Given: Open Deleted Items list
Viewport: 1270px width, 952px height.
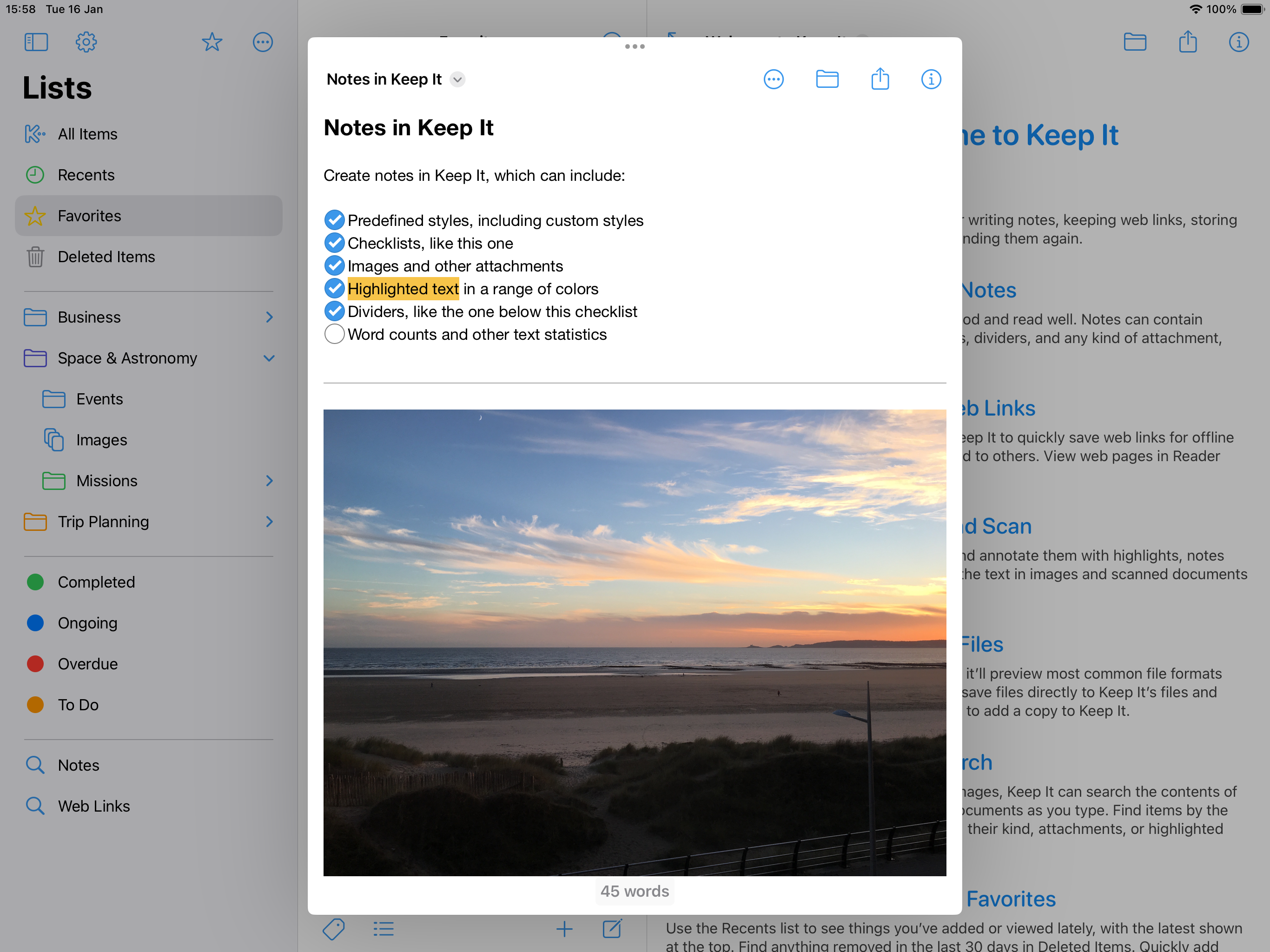Looking at the screenshot, I should [149, 257].
